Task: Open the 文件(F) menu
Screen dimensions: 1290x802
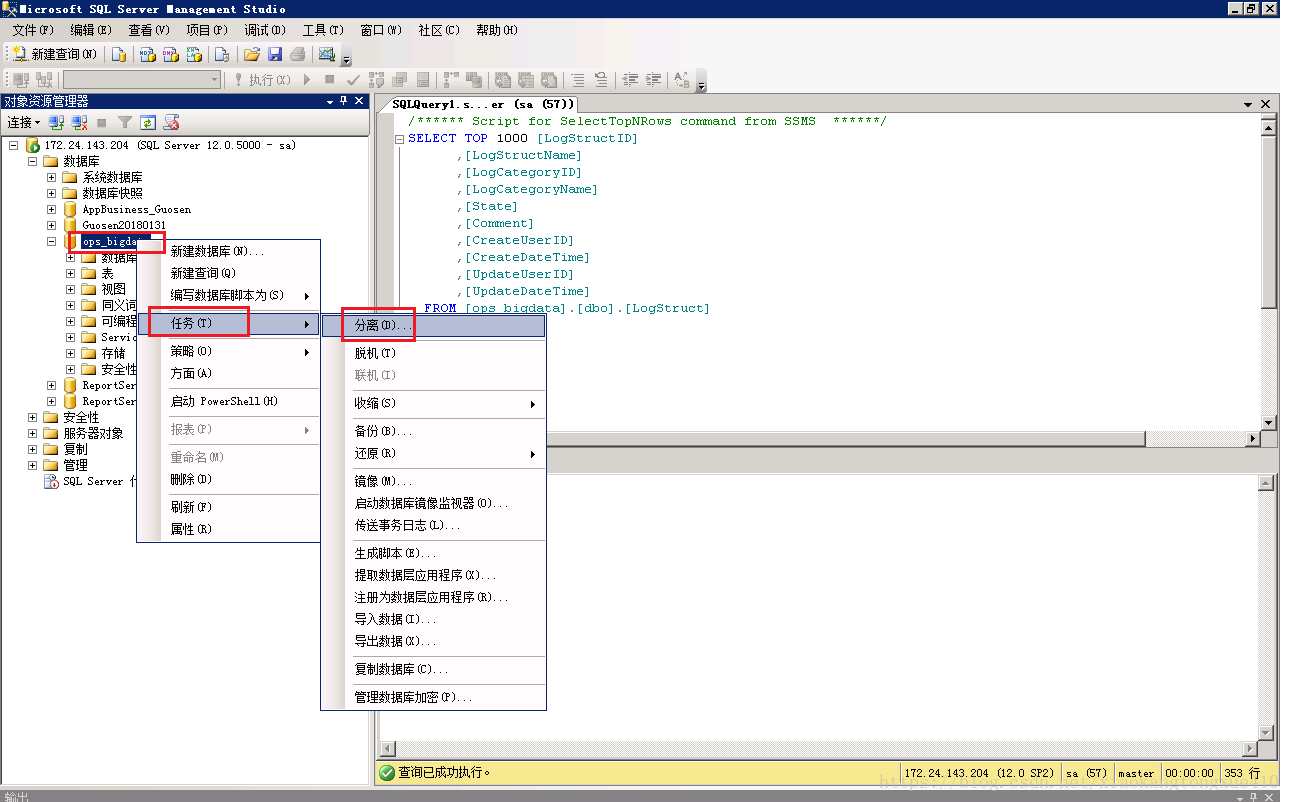Action: coord(33,30)
